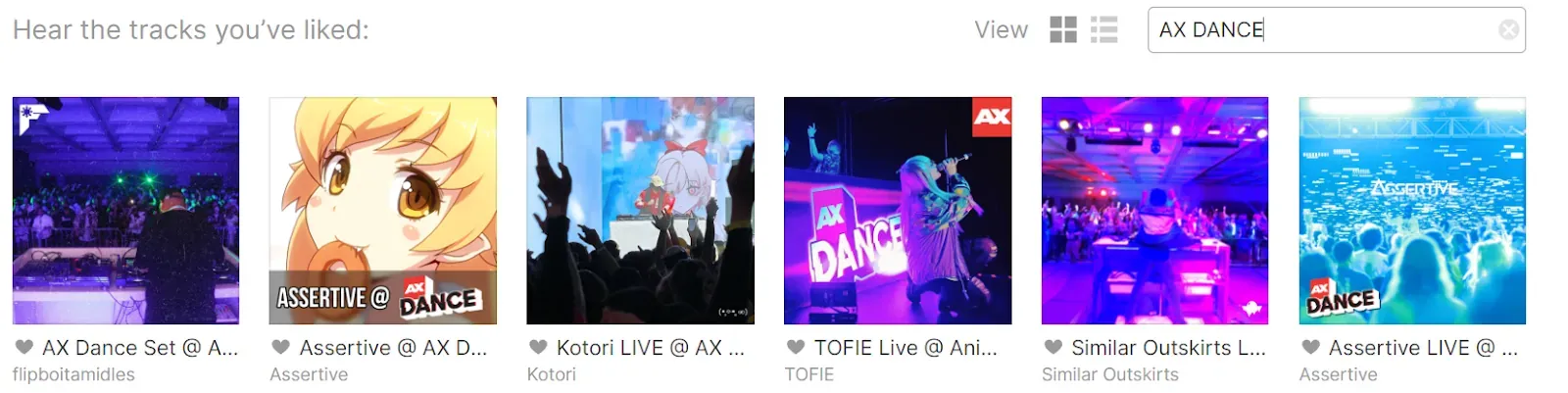Open the TOFIE AX Dance stage thumbnail
Screen dimensions: 1568x393
click(x=898, y=211)
